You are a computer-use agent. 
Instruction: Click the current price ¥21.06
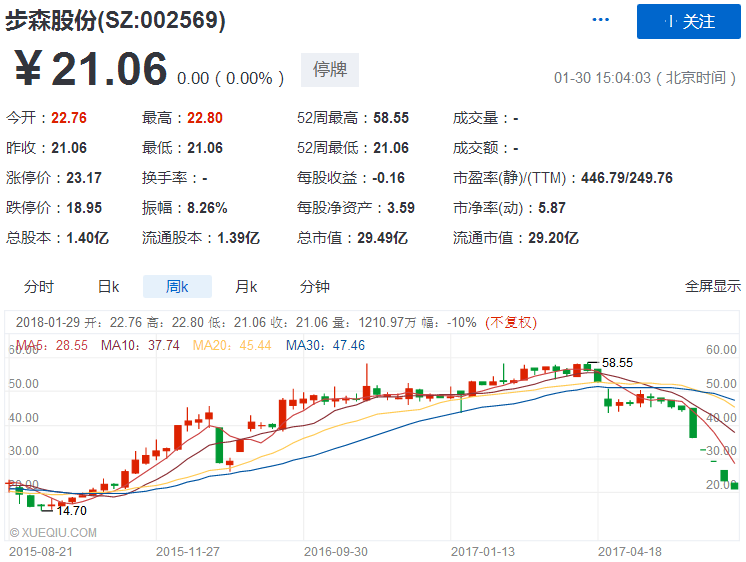[x=90, y=69]
